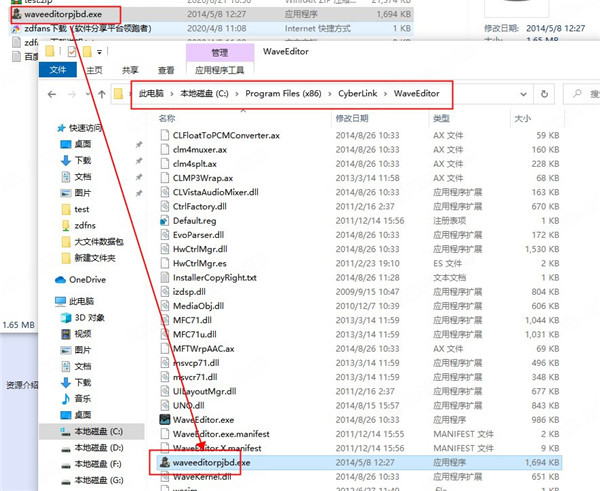The image size is (600, 491).
Task: Click the Refresh button in address bar
Action: (x=544, y=94)
